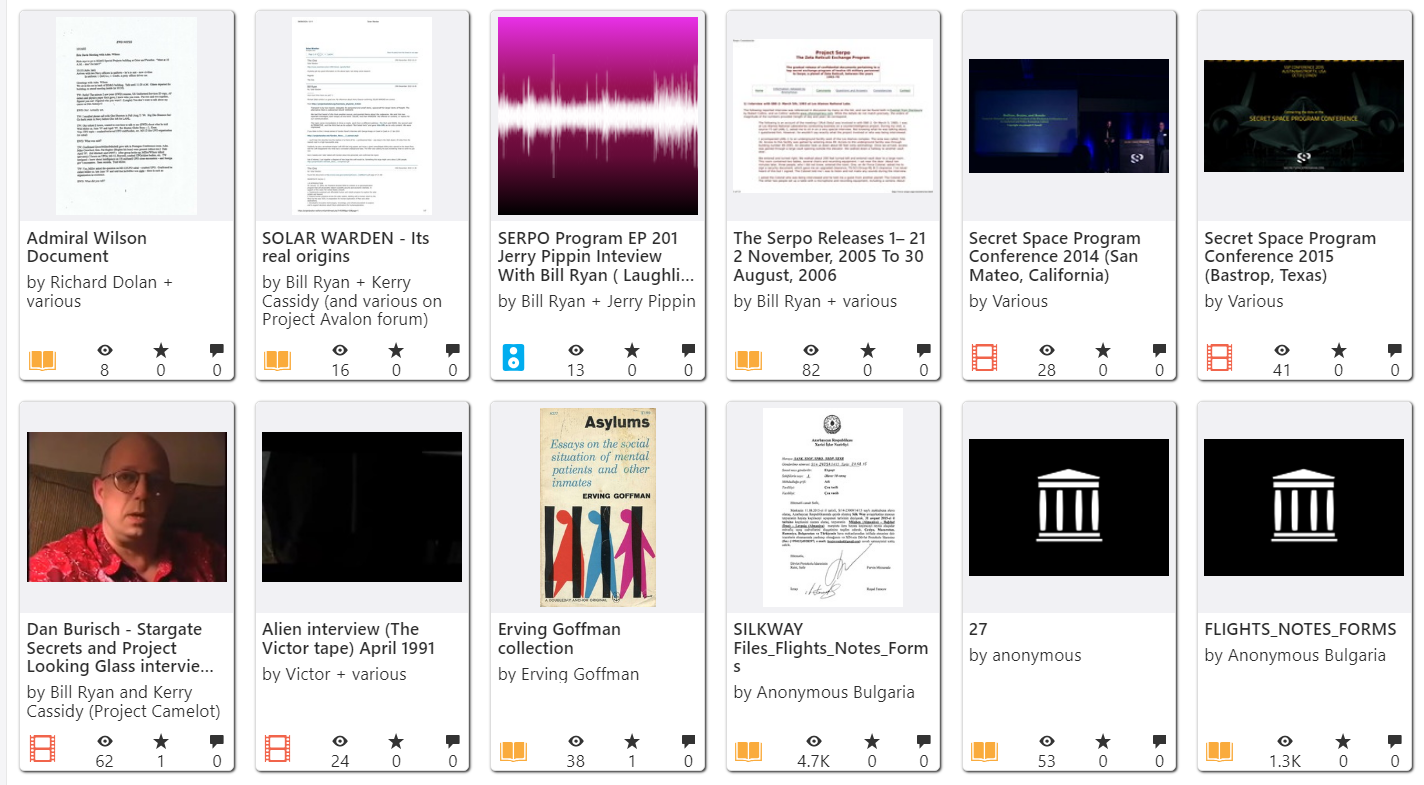
Task: Click the book icon on SOLAR WARDEN card
Action: (278, 358)
